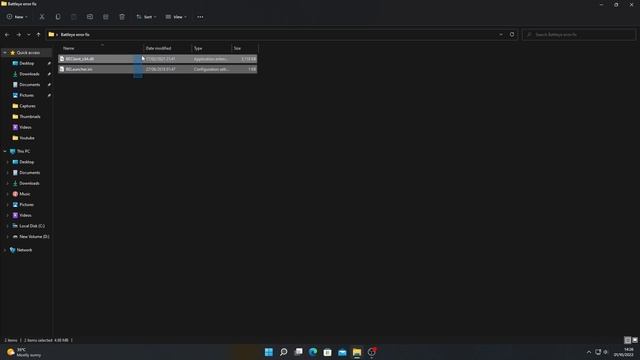Open the Thumbnails folder in sidebar
The image size is (640, 360).
(x=30, y=116)
